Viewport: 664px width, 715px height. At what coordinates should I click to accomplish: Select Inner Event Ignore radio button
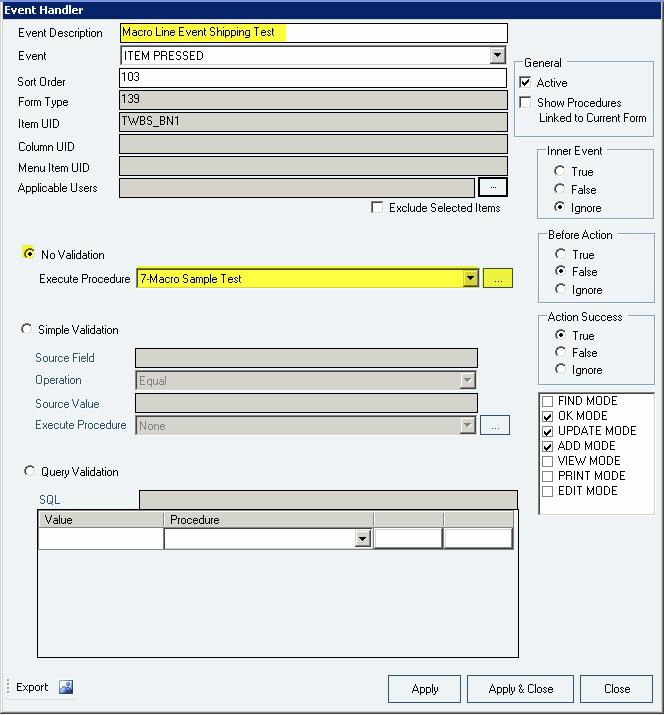[x=559, y=207]
